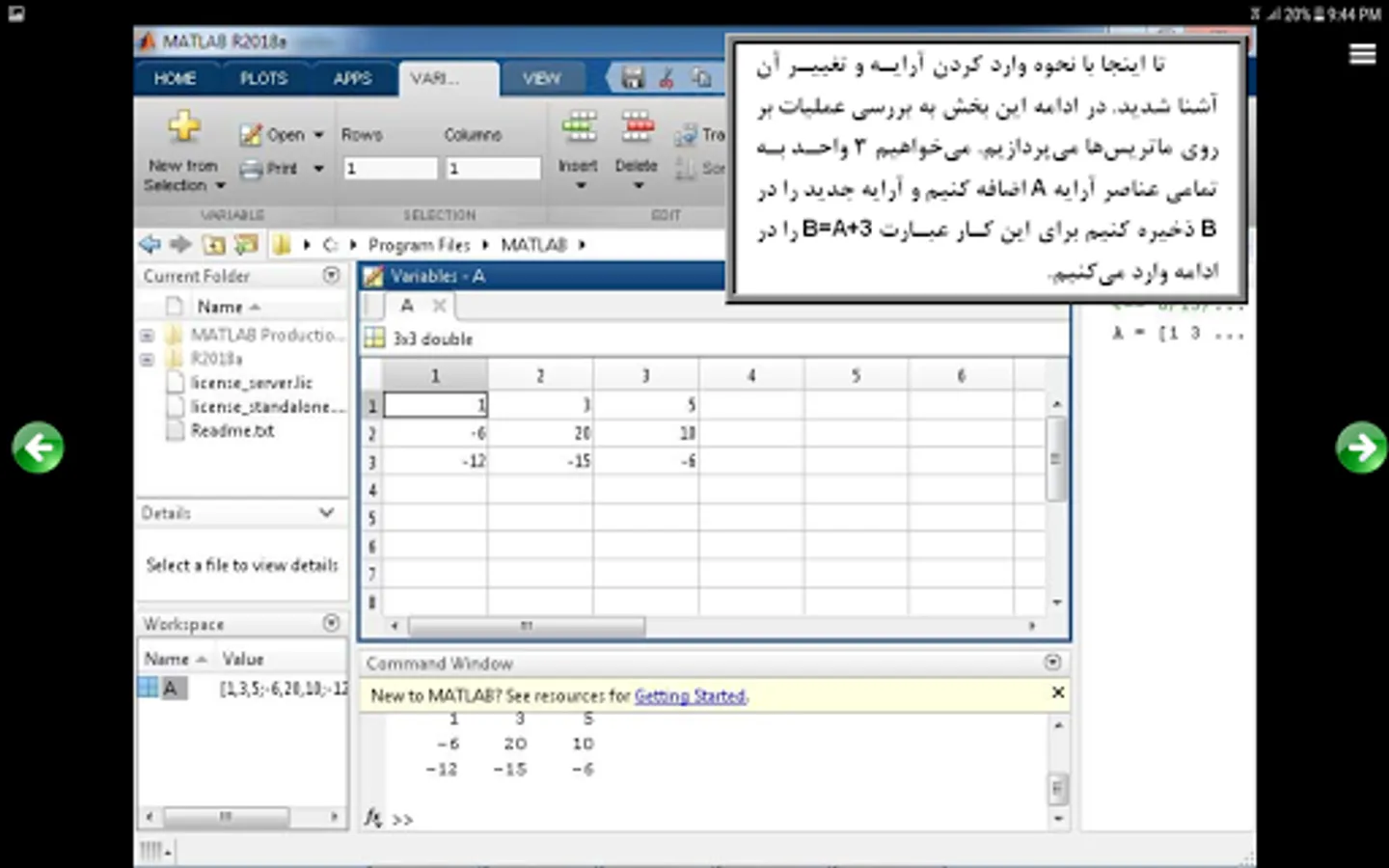Click the Variables editor horizontal scrollbar
Viewport: 1389px width, 868px height.
click(x=527, y=626)
